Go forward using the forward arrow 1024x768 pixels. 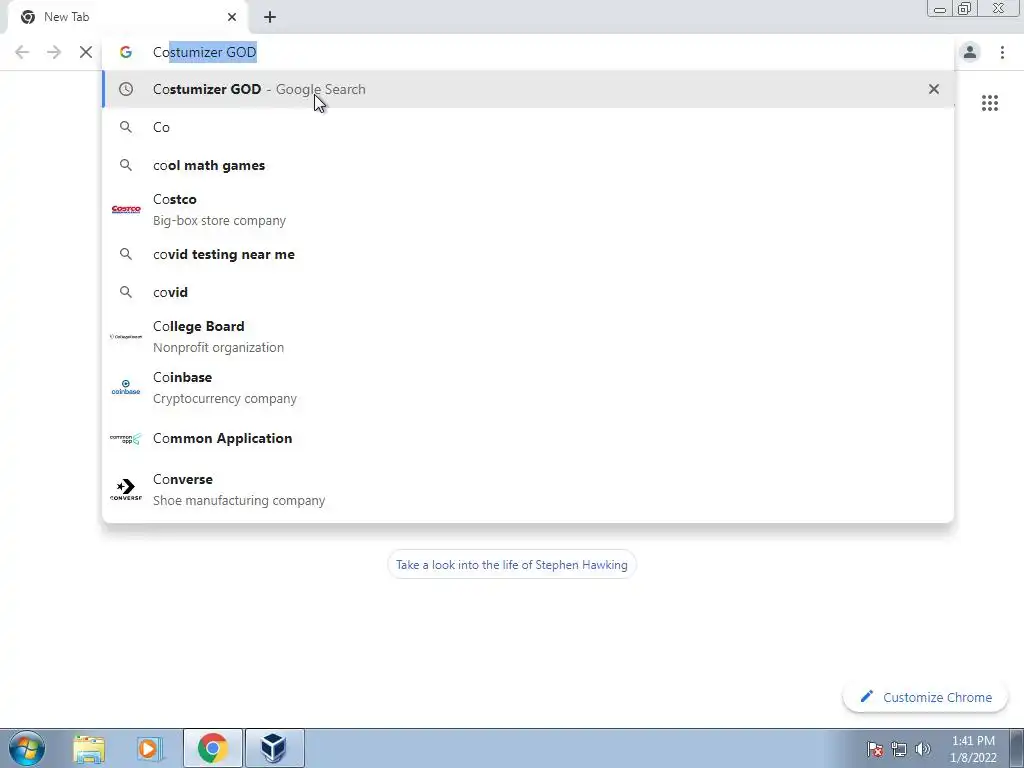tap(54, 52)
